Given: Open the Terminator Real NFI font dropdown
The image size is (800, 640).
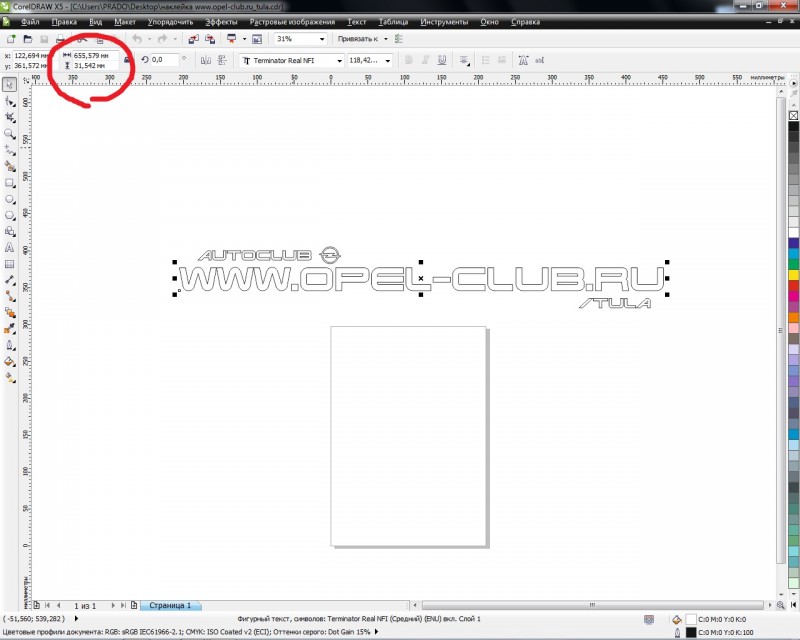Looking at the screenshot, I should pyautogui.click(x=339, y=60).
